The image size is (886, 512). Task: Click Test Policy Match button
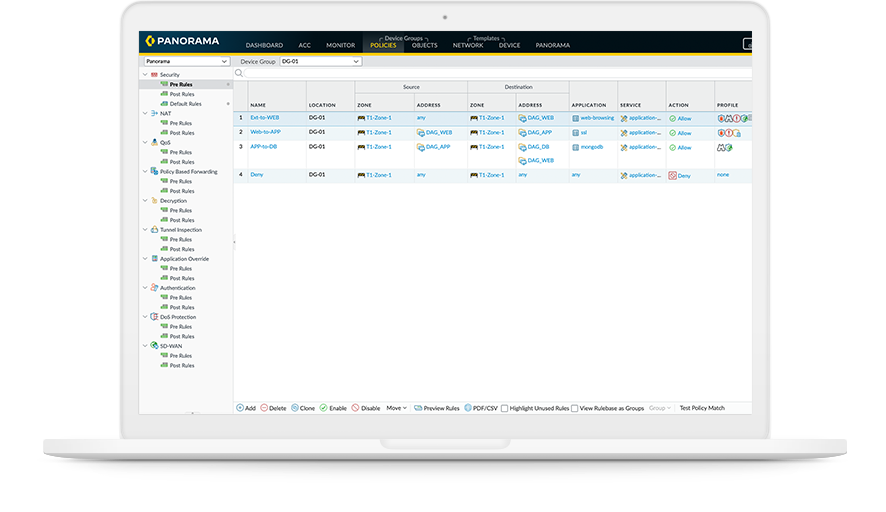click(701, 408)
